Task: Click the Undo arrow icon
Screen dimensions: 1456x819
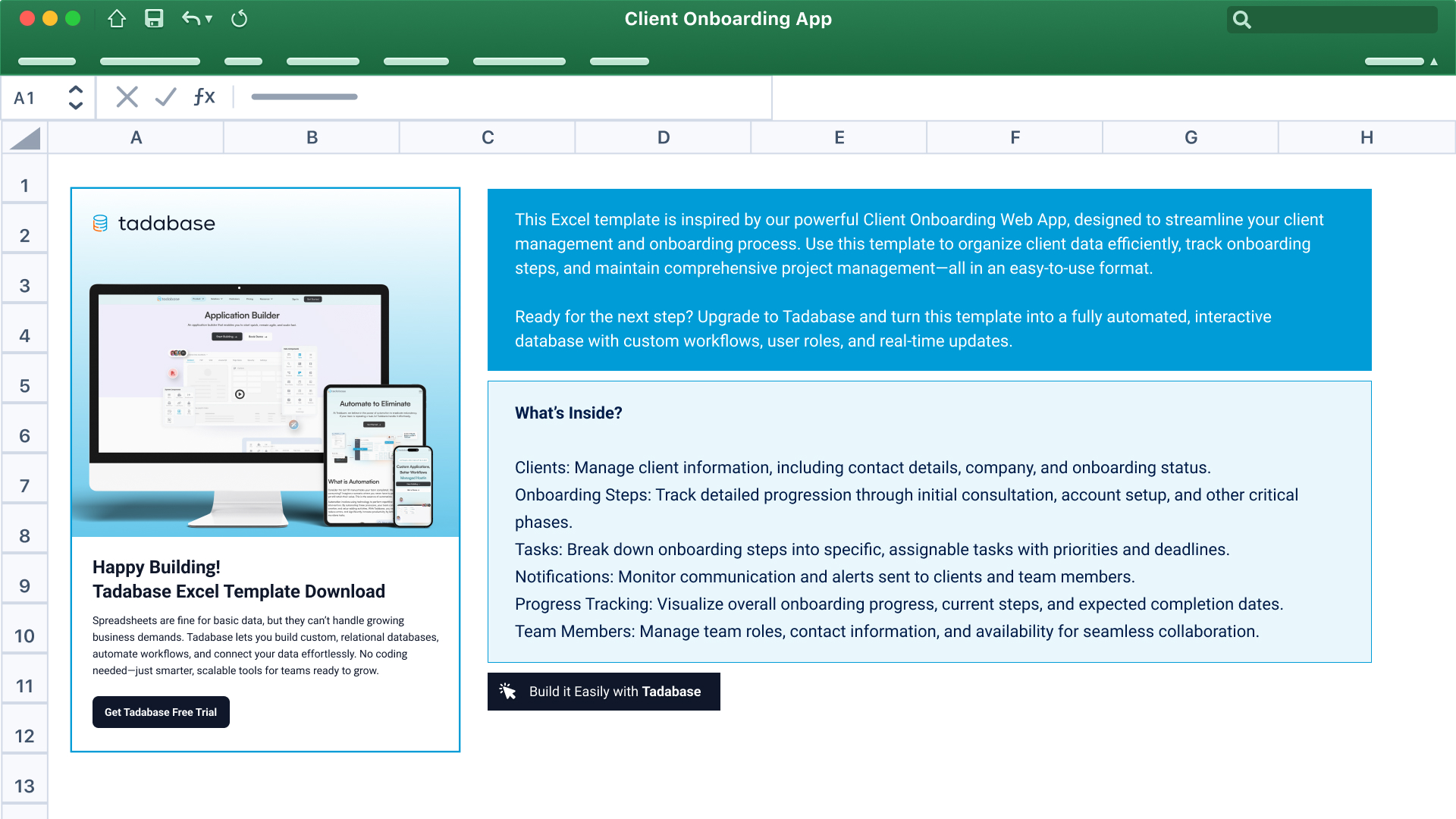Action: click(190, 19)
